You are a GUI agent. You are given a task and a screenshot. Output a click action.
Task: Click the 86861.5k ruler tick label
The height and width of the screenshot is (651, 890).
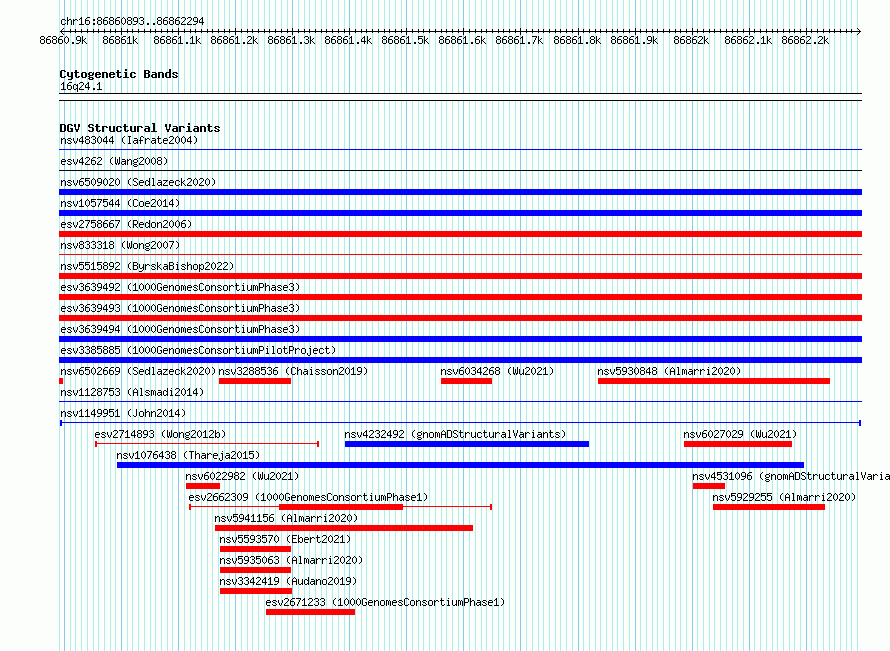[405, 40]
